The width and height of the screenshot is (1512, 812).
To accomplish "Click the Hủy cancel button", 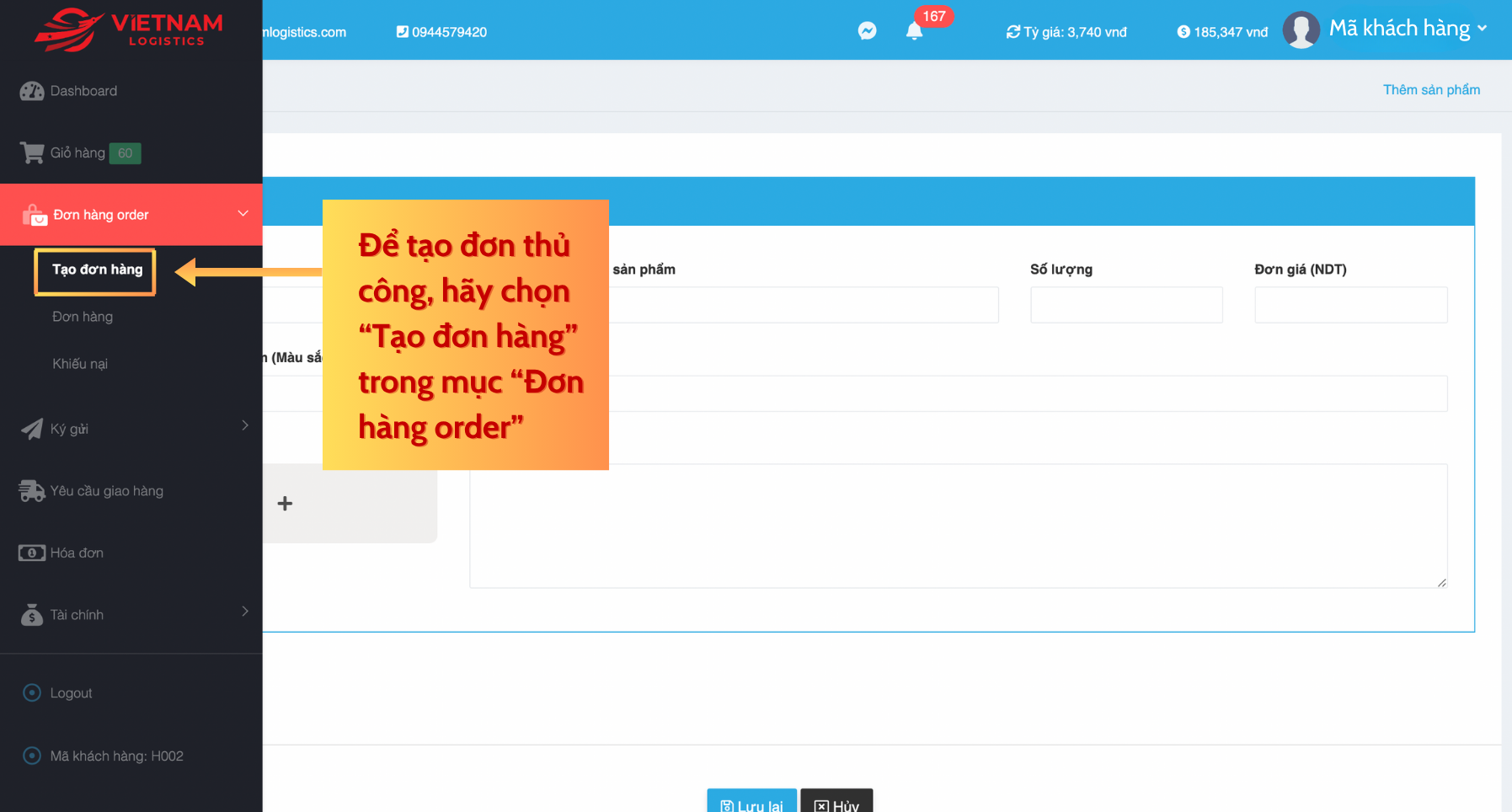I will [x=836, y=801].
